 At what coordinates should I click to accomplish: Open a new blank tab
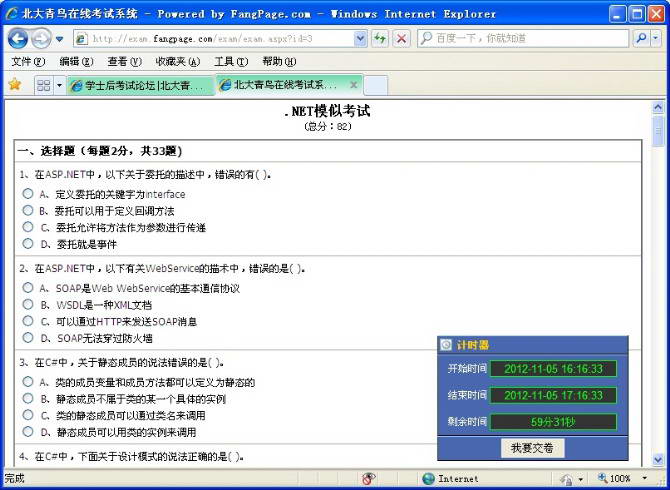click(376, 85)
